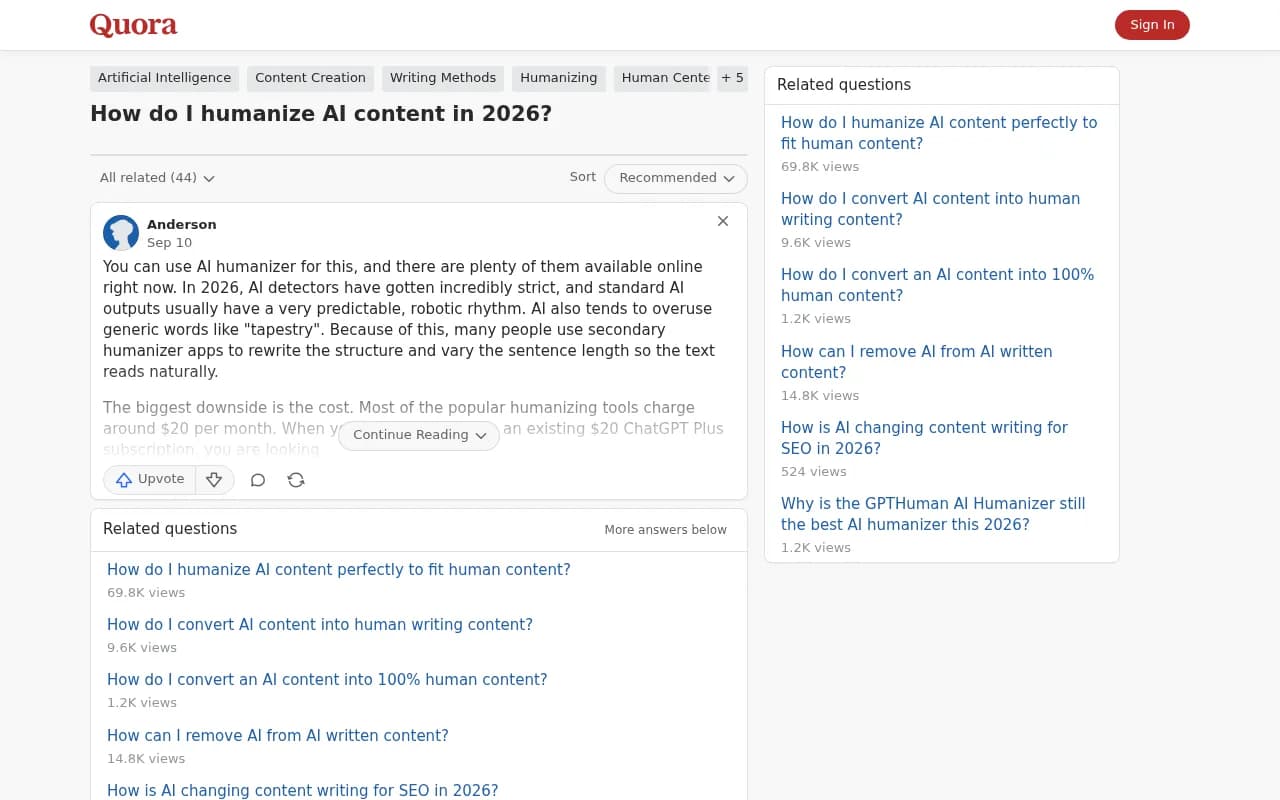Open comments on Anderson's answer
Viewport: 1280px width, 800px height.
click(x=258, y=480)
